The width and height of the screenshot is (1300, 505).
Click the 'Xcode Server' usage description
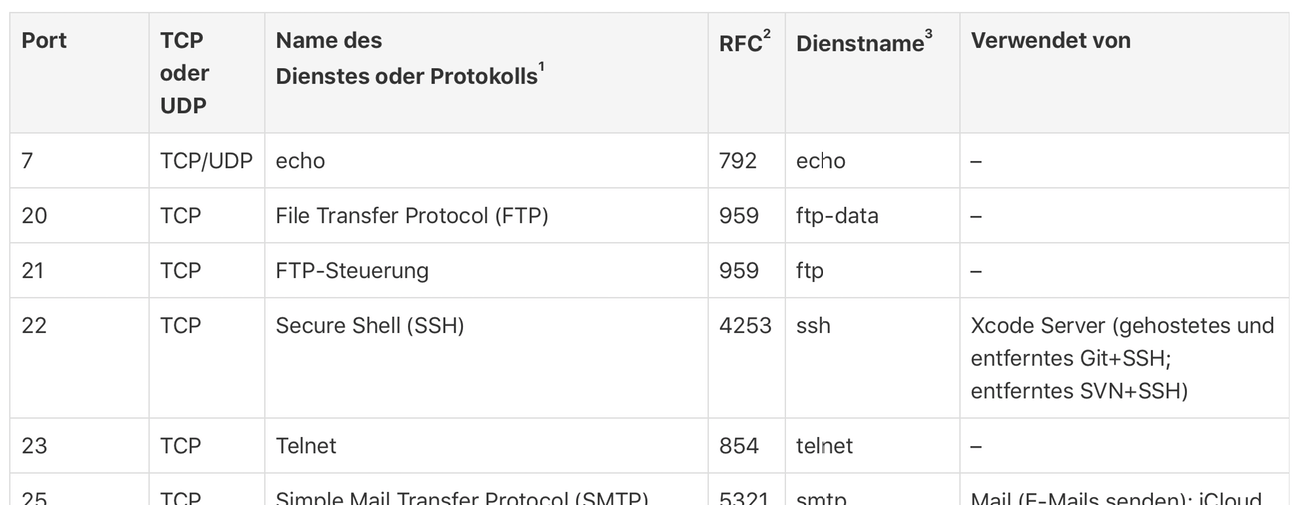(x=1123, y=358)
